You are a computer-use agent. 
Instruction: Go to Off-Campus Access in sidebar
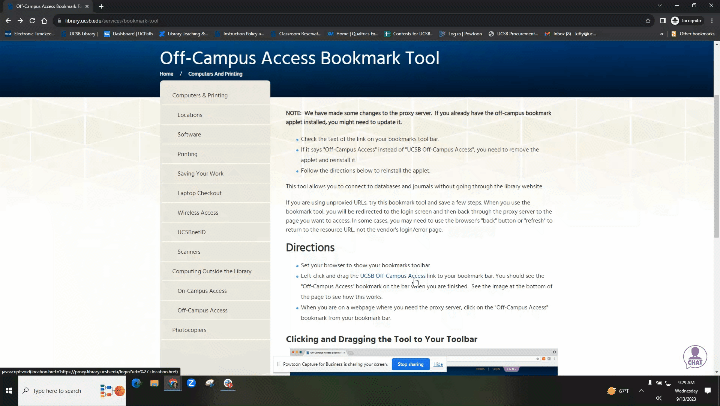pyautogui.click(x=201, y=310)
